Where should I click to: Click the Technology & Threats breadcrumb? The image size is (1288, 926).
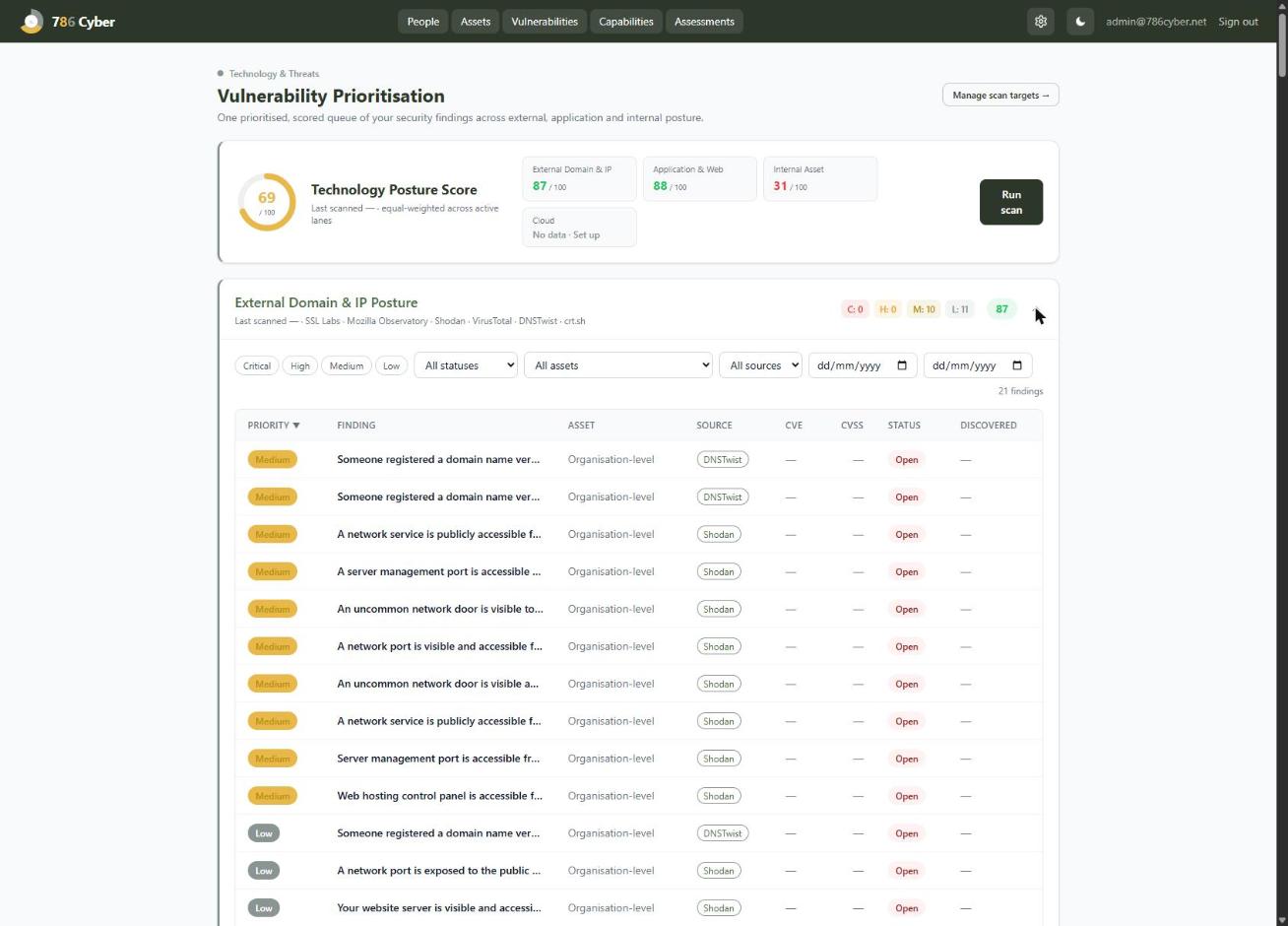pos(274,74)
